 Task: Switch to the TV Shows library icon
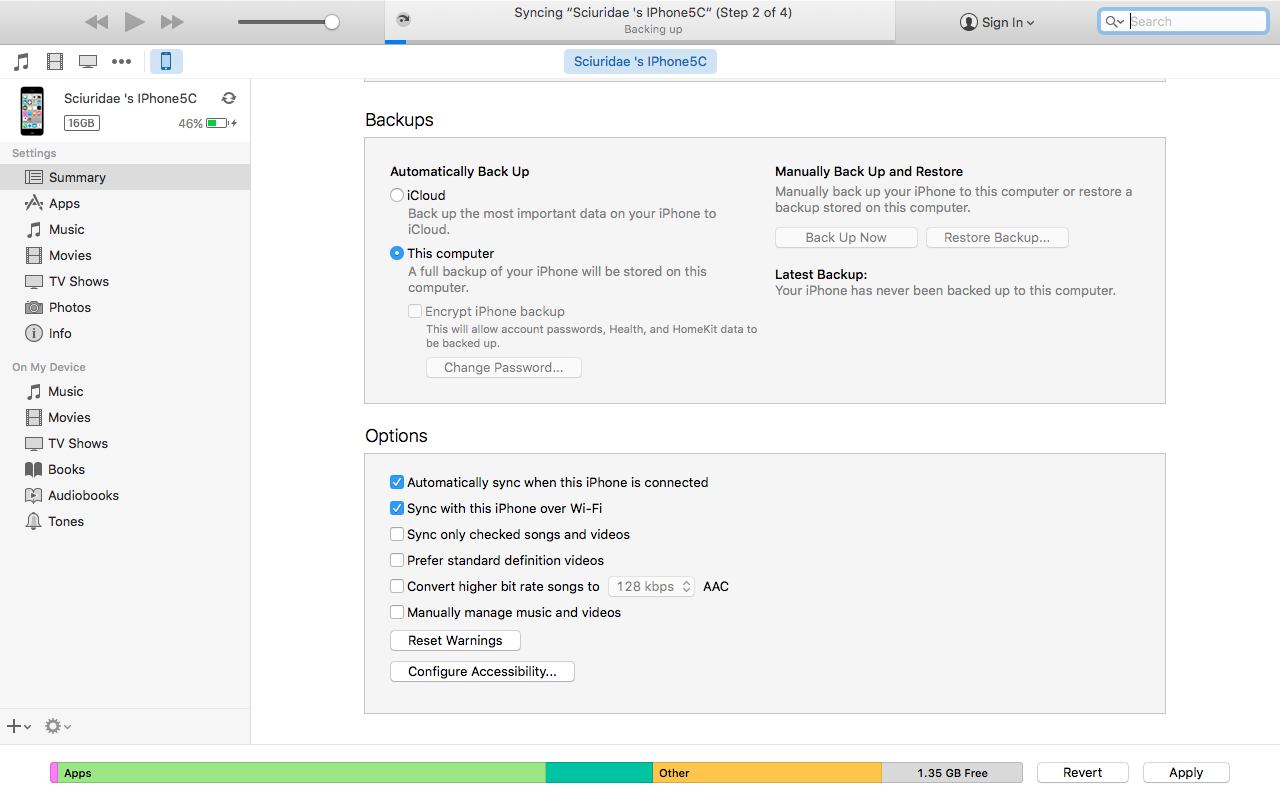tap(88, 62)
